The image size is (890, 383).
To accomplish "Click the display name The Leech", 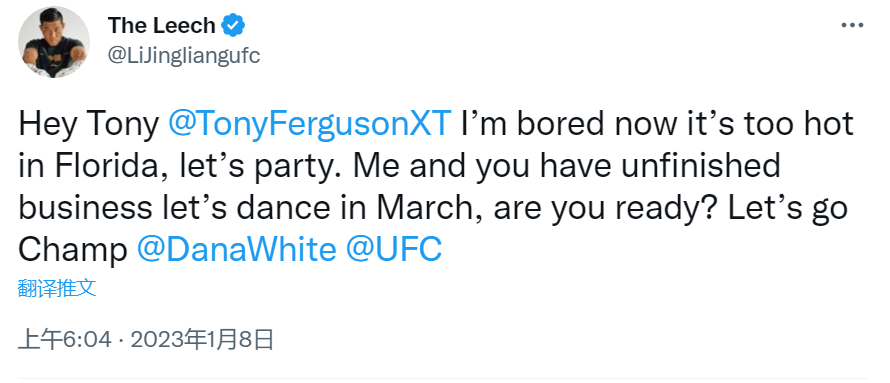I will point(162,26).
